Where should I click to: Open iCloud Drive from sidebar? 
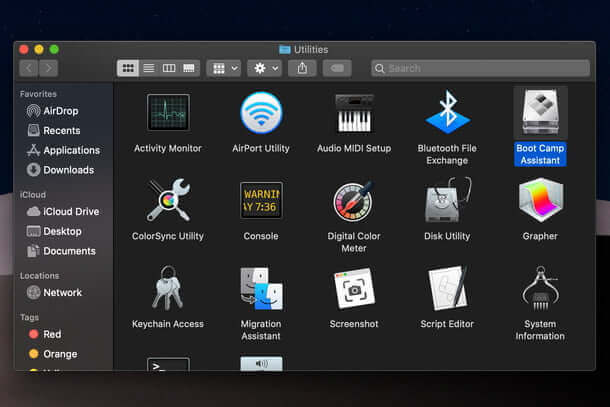pyautogui.click(x=71, y=211)
